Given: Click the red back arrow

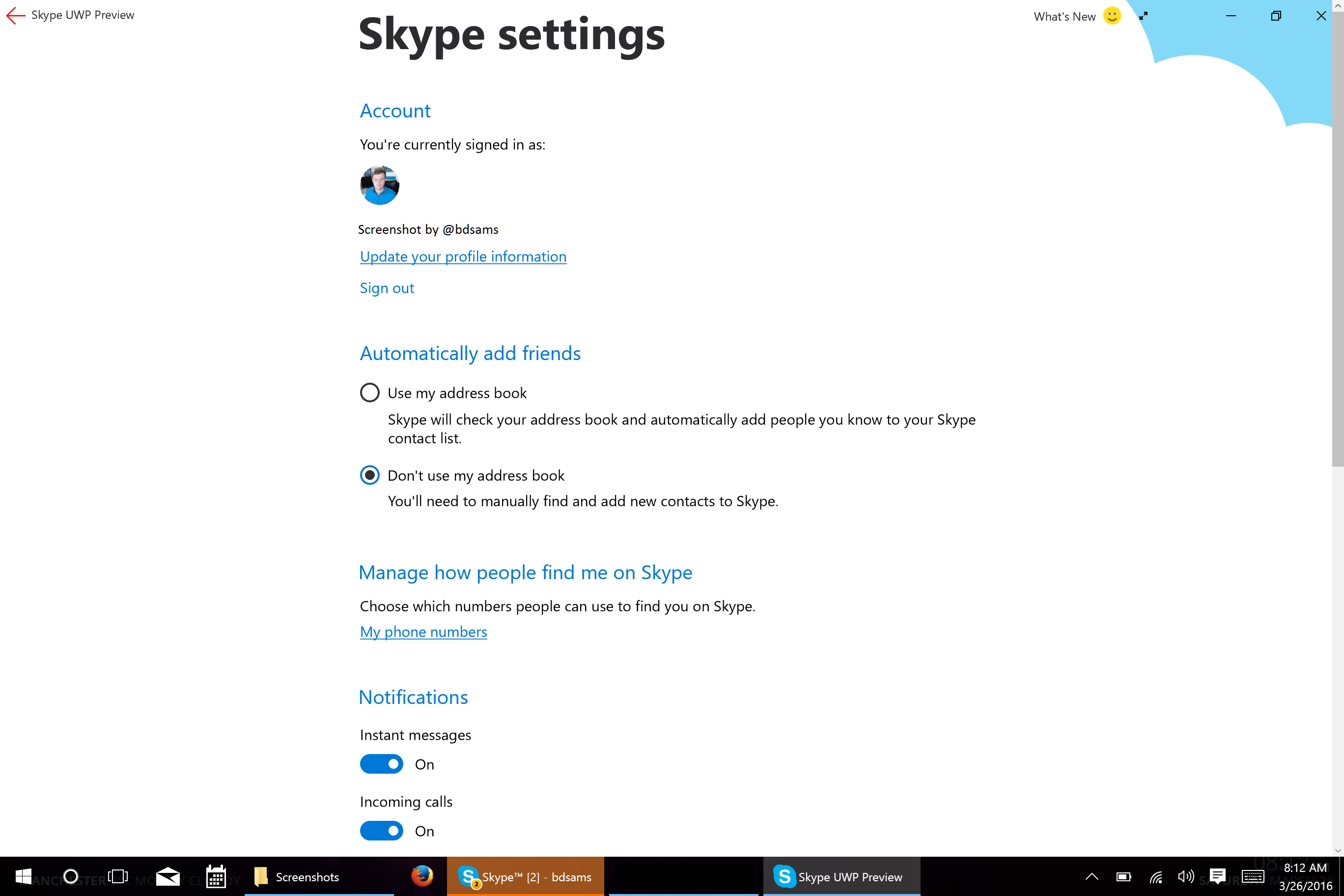Looking at the screenshot, I should (x=15, y=15).
